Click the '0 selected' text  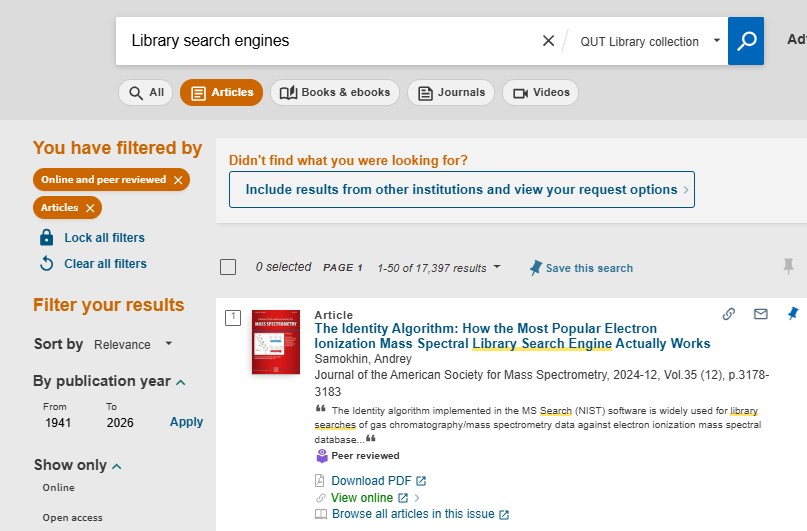point(284,267)
